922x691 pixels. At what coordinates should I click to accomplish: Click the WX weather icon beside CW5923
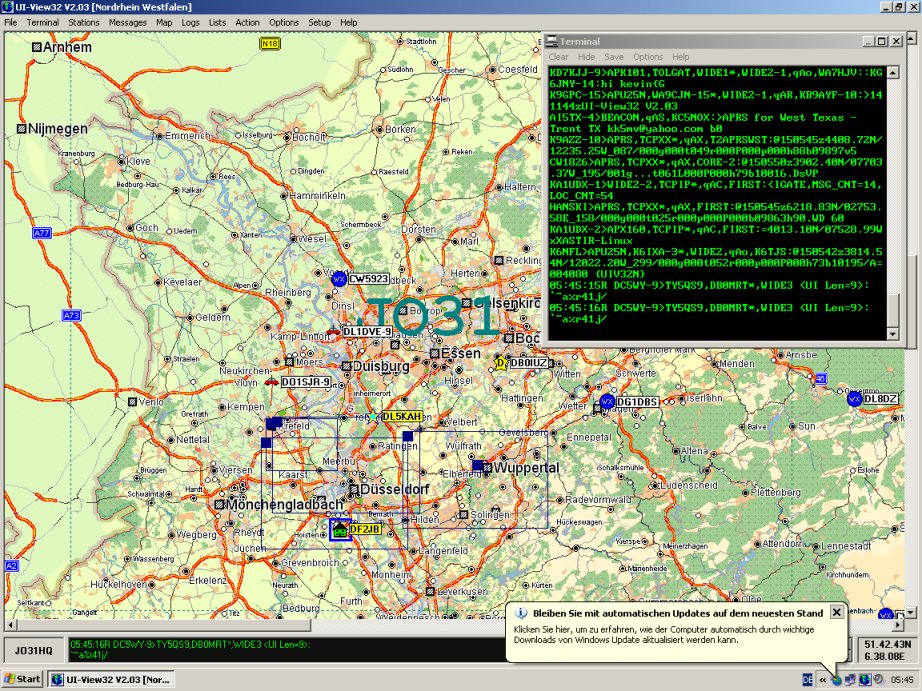pyautogui.click(x=339, y=279)
